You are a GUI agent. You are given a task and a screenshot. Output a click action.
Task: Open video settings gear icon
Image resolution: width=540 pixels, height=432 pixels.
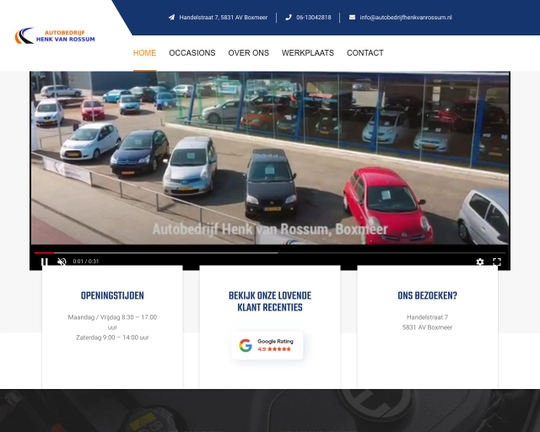[480, 262]
